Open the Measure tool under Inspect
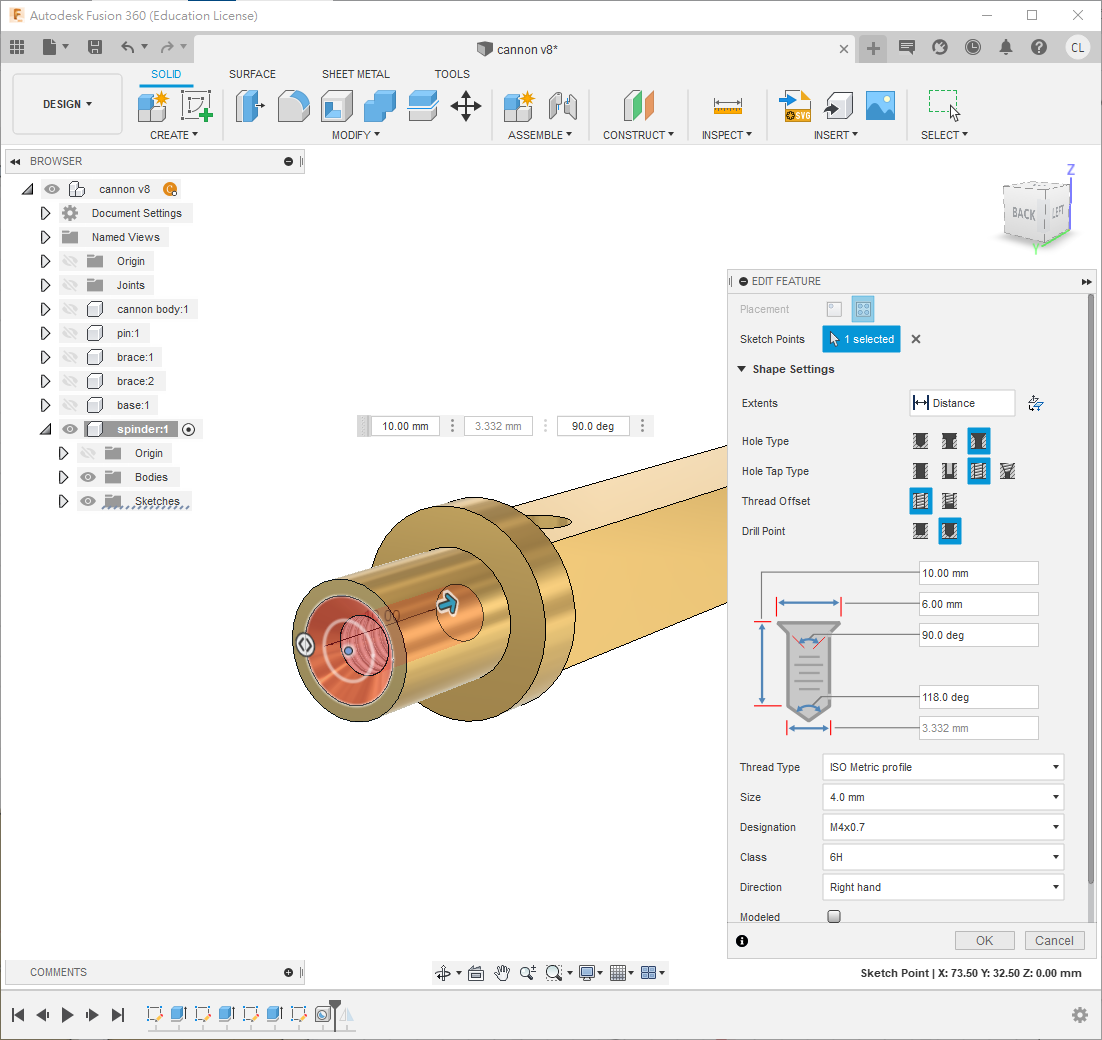Image resolution: width=1102 pixels, height=1040 pixels. (x=727, y=105)
